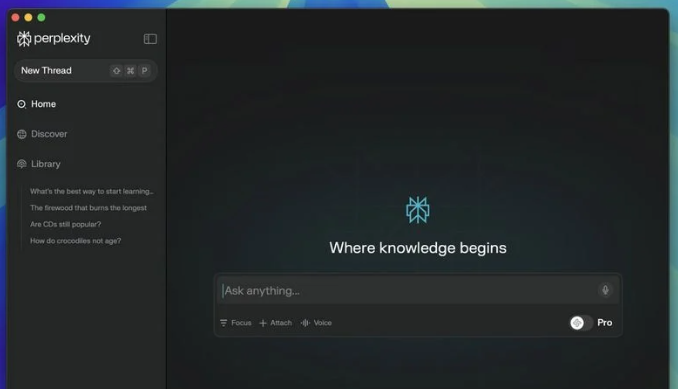The height and width of the screenshot is (389, 678).
Task: Click the Perplexity logo in sidebar
Action: 53,38
